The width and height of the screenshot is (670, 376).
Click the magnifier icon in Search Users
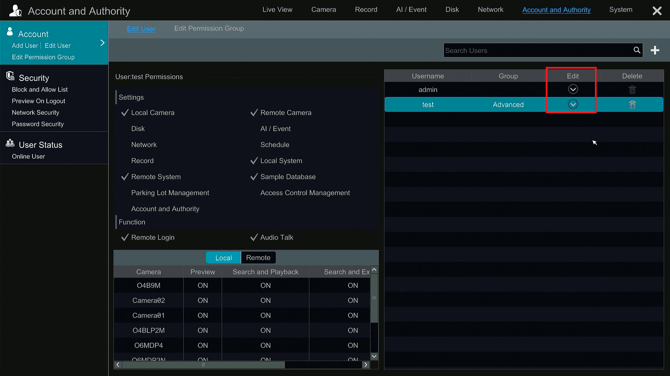tap(637, 50)
